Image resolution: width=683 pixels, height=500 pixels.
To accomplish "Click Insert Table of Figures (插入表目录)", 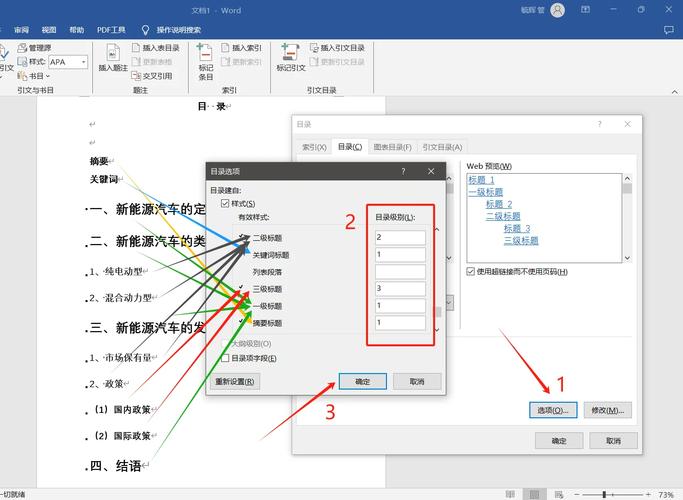I will pos(156,47).
